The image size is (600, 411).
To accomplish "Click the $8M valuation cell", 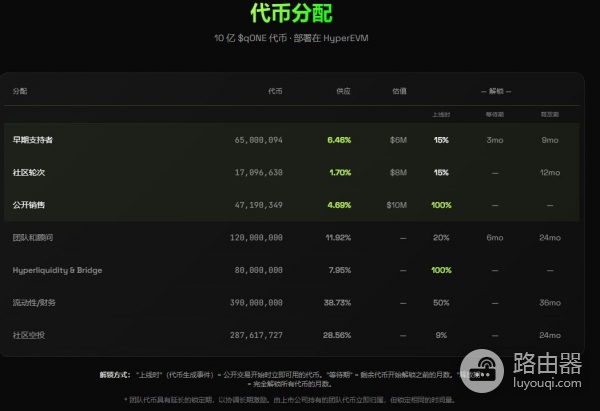I will point(398,173).
